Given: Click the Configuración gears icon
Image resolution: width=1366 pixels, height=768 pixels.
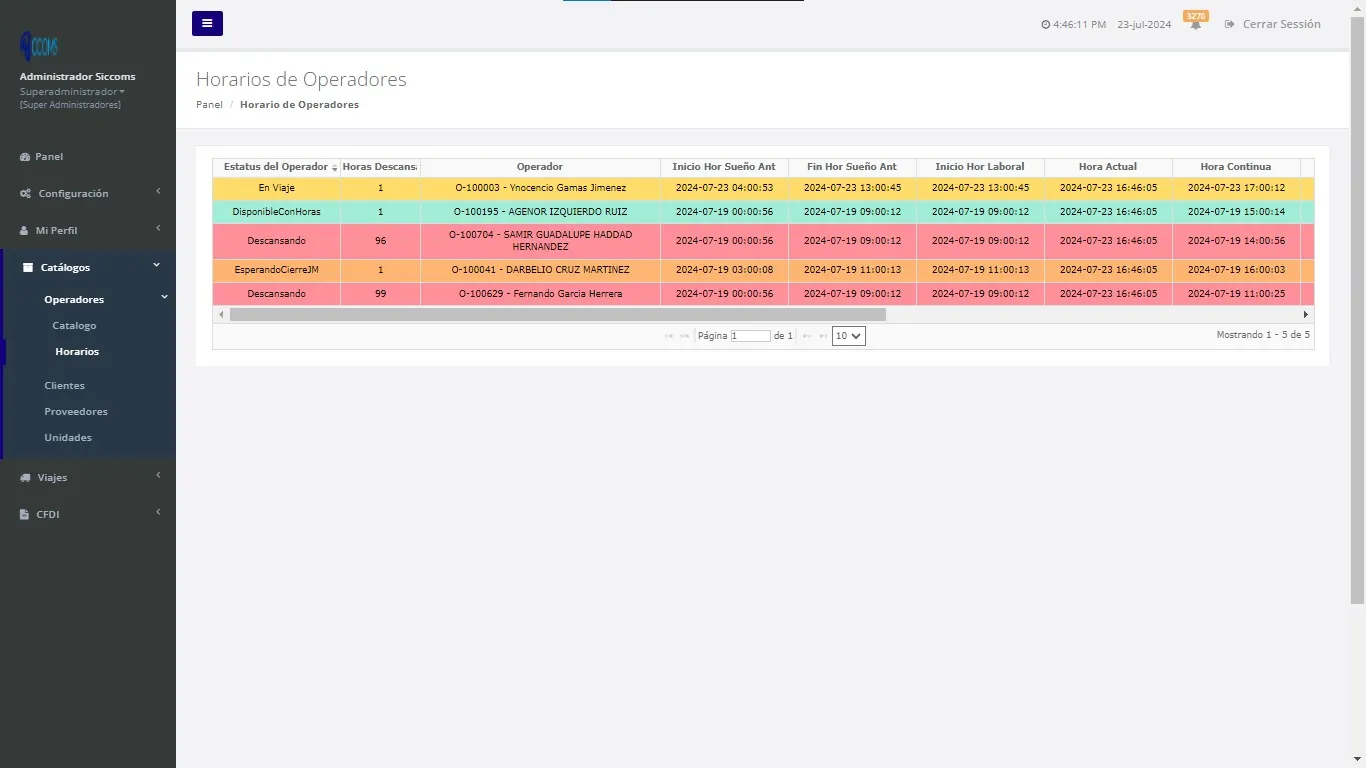Looking at the screenshot, I should point(24,193).
